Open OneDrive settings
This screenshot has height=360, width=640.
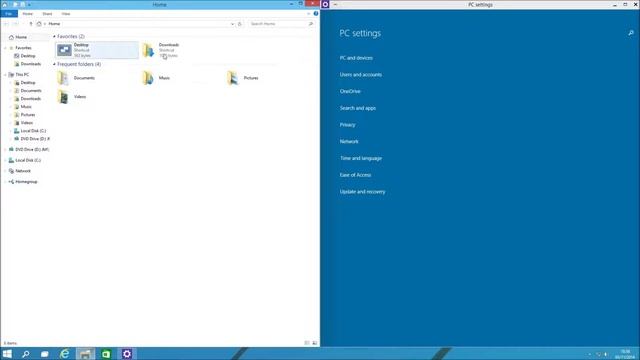350,91
